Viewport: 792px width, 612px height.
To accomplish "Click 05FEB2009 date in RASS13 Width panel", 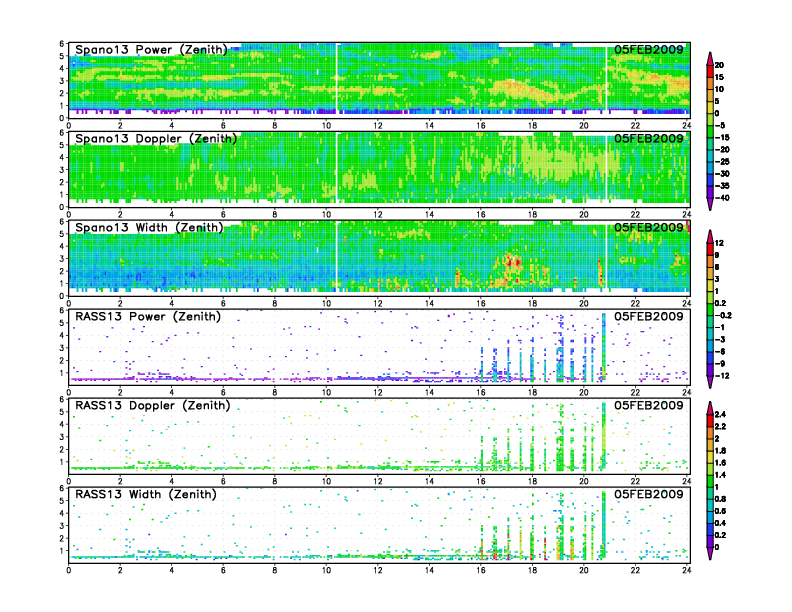I will tap(649, 494).
